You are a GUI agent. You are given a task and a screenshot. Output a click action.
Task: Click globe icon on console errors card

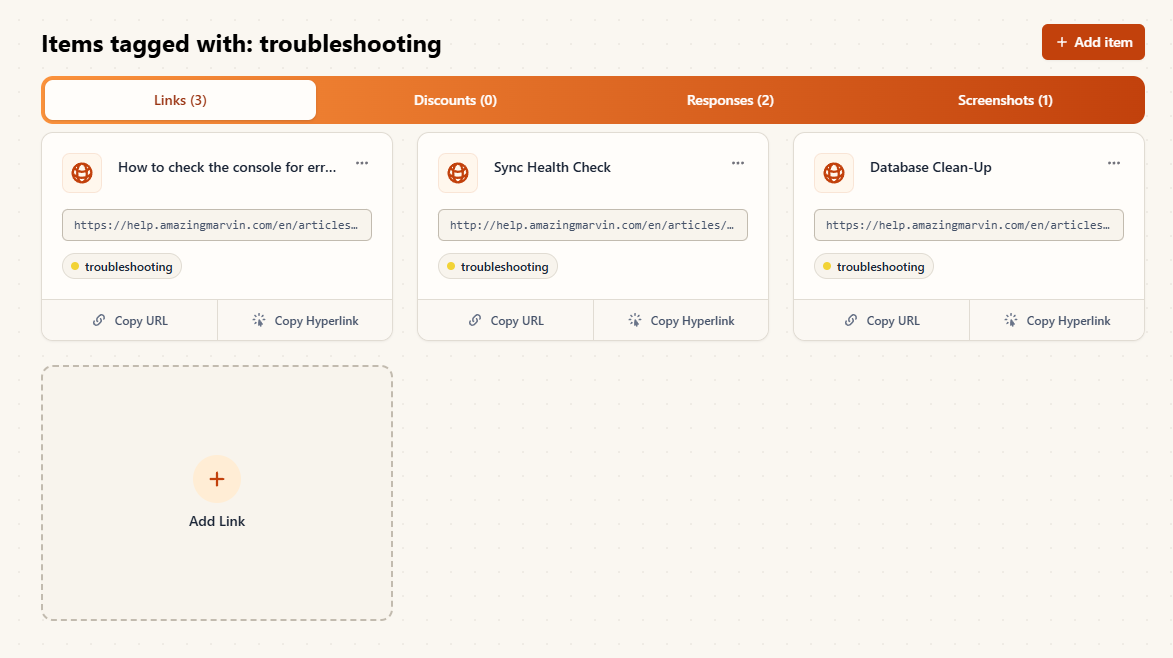[82, 173]
